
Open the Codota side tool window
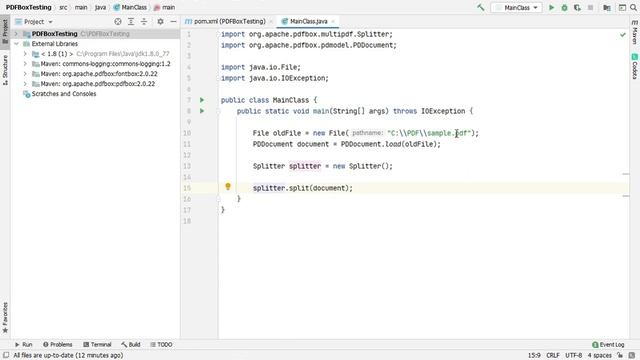click(x=635, y=67)
